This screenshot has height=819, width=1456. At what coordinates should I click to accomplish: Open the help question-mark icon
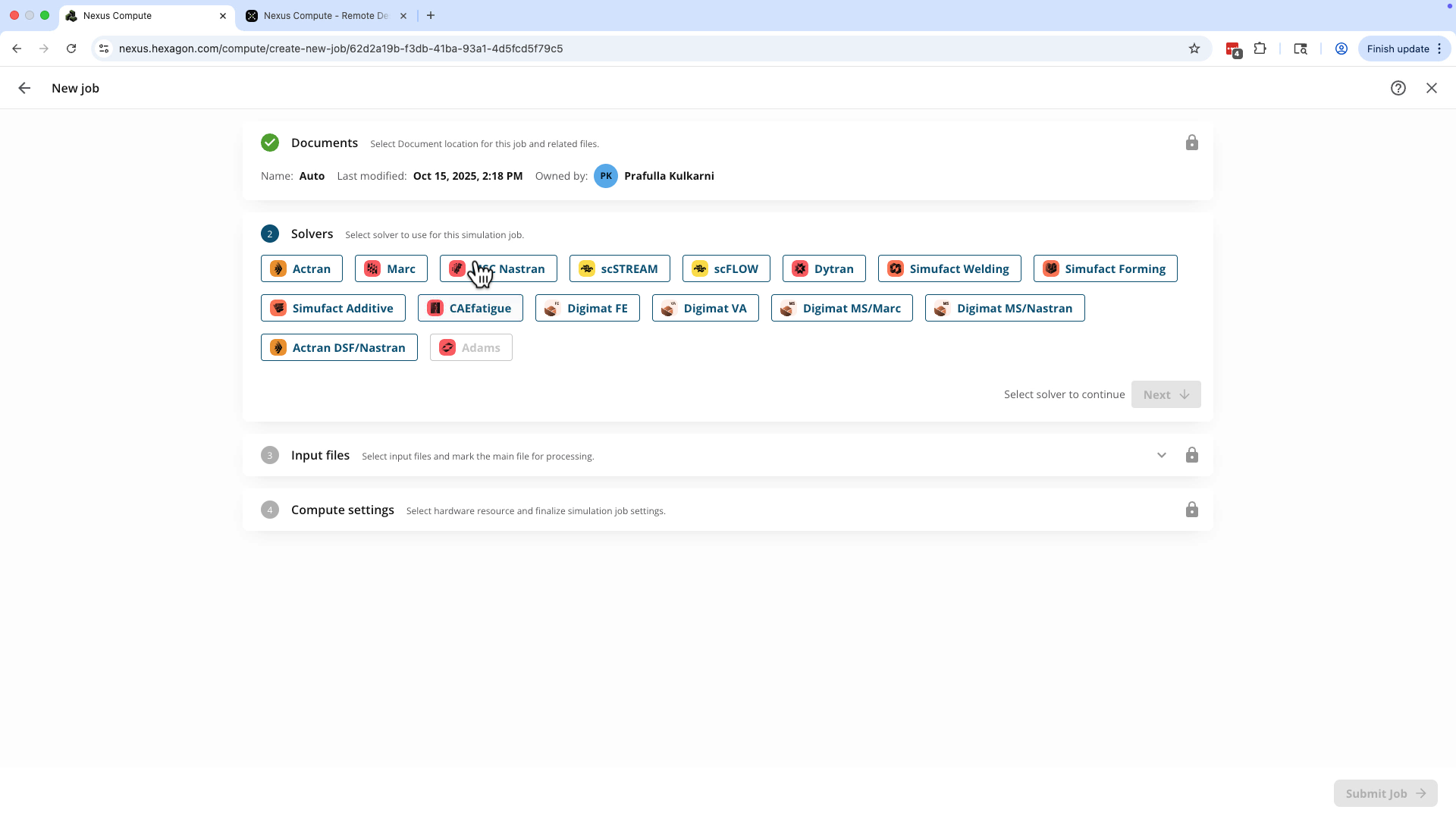pos(1398,88)
